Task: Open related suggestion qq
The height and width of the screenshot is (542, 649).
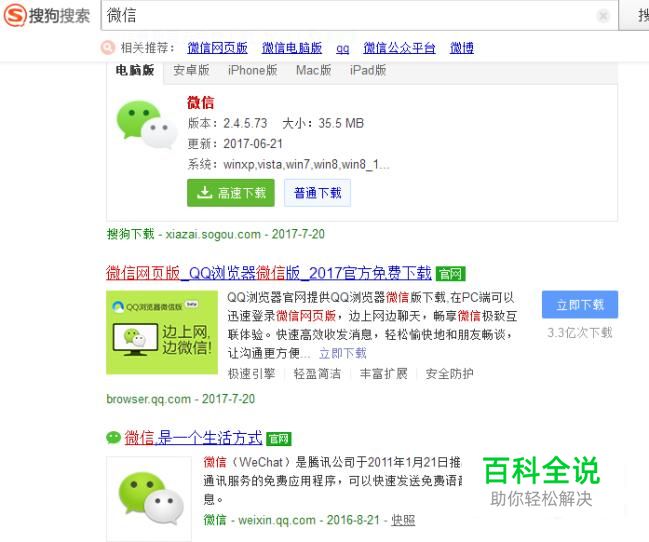Action: coord(342,48)
